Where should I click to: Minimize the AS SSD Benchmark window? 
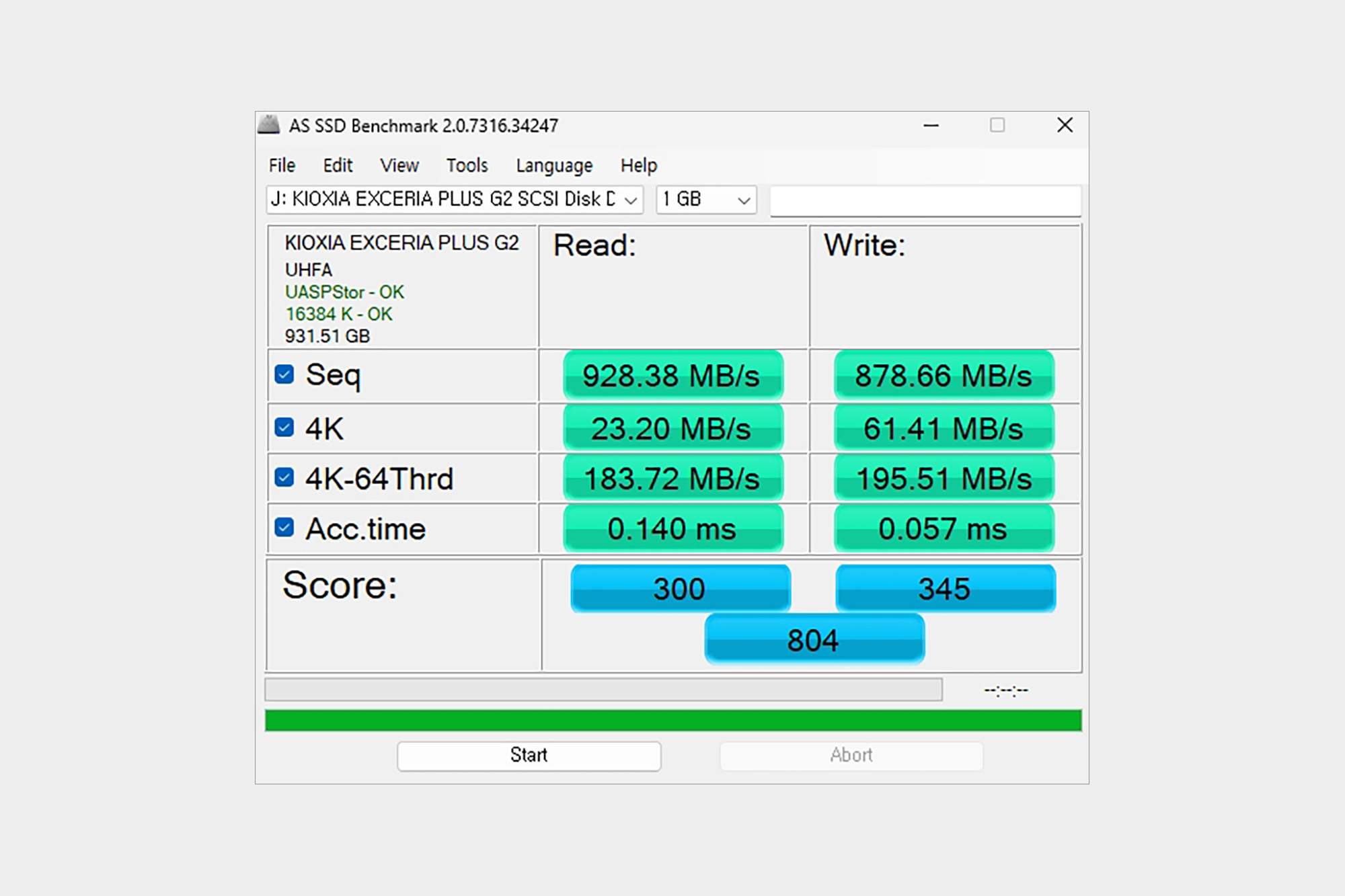coord(931,126)
